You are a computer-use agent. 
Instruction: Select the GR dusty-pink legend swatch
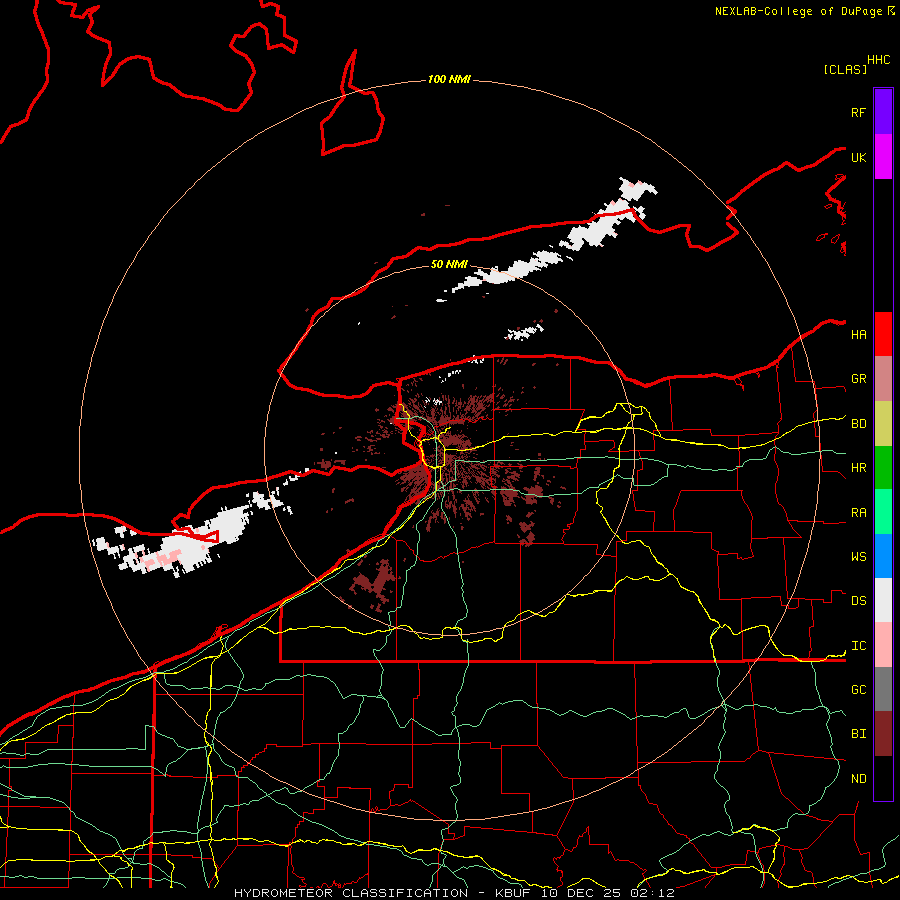point(883,379)
